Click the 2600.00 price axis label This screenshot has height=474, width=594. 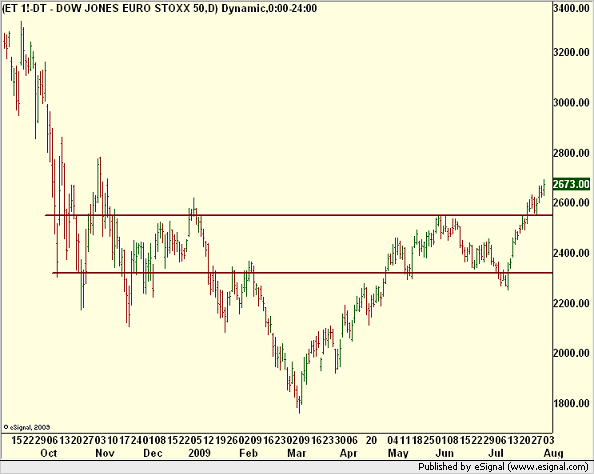(x=571, y=203)
